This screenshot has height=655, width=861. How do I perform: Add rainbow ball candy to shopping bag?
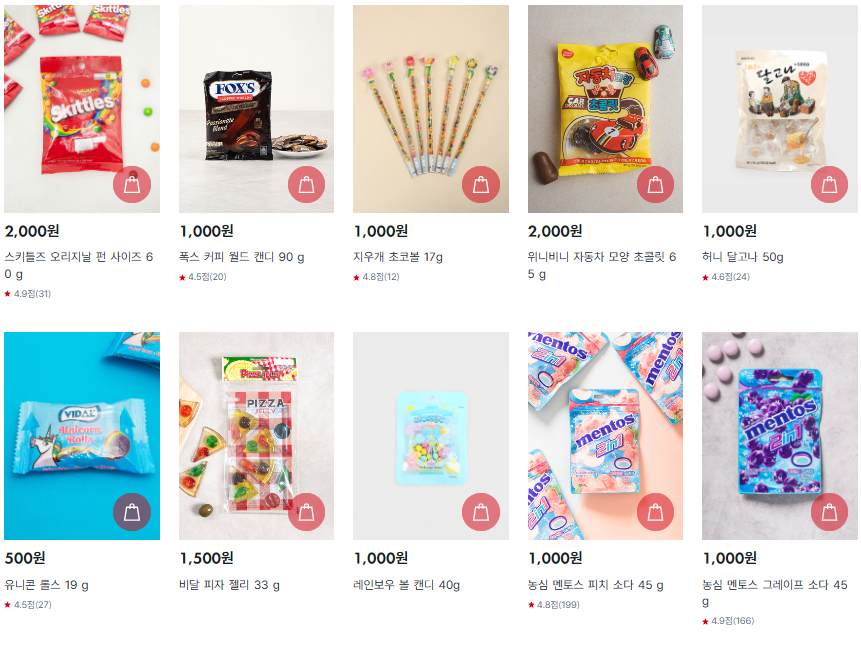point(481,512)
